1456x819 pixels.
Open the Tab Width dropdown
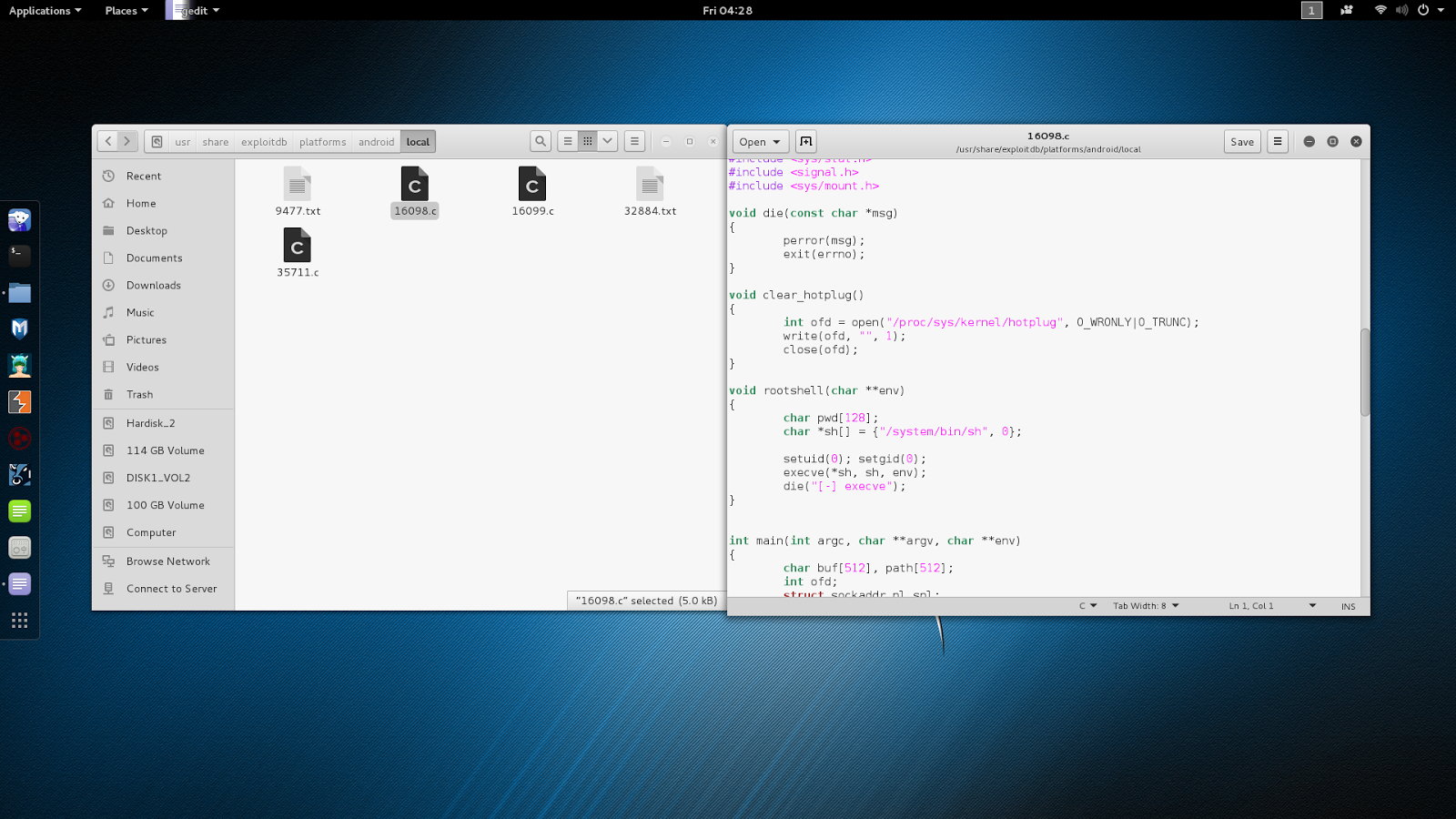[1145, 605]
